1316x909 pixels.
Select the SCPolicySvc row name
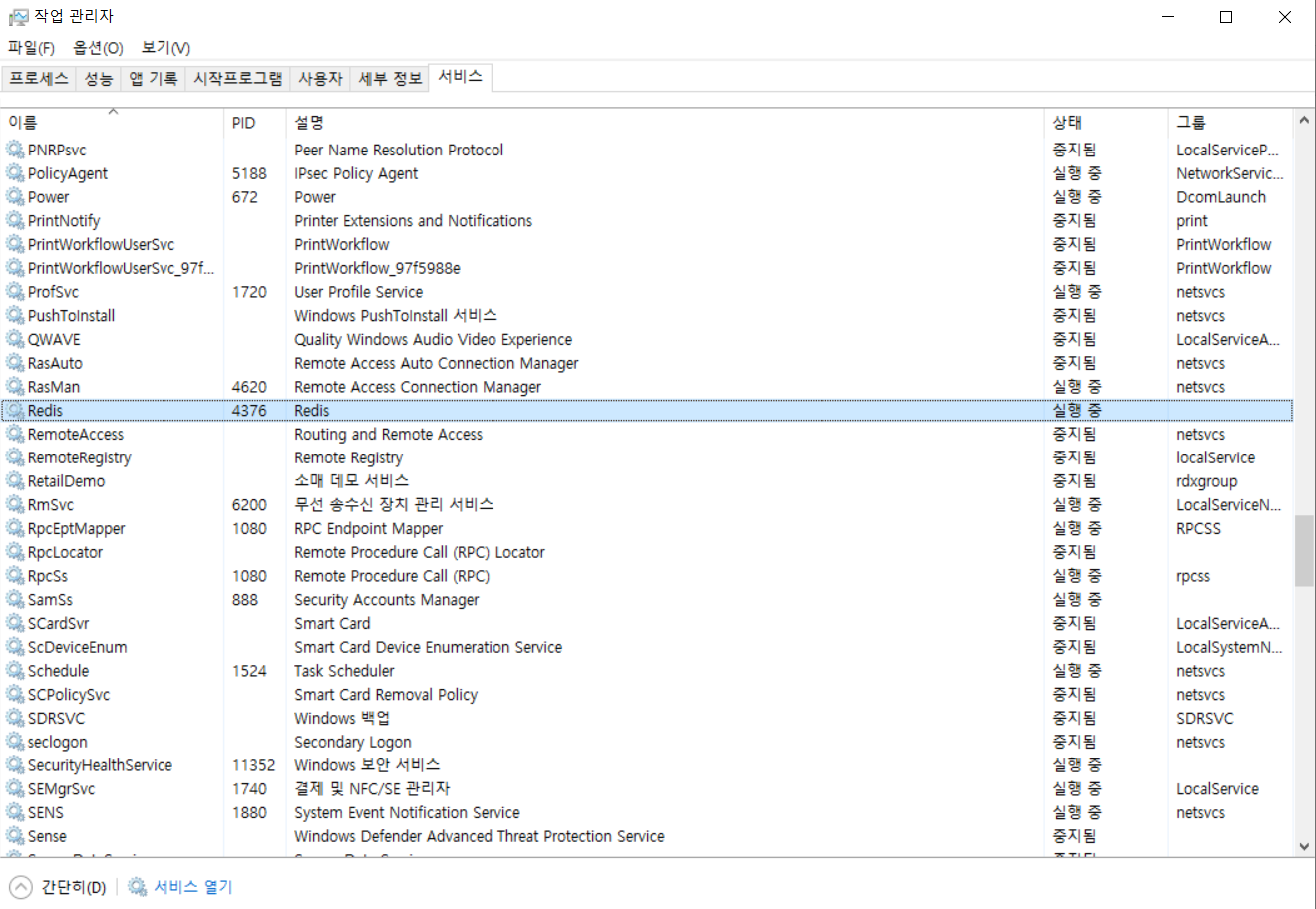click(x=69, y=695)
